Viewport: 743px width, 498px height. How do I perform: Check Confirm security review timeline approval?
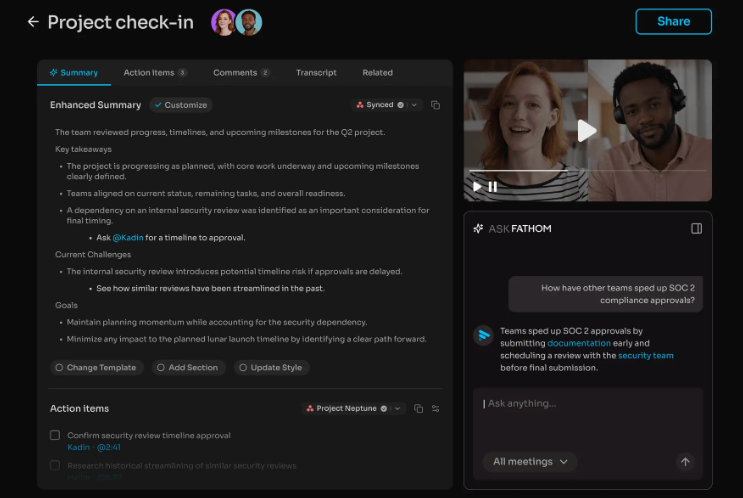coord(55,435)
